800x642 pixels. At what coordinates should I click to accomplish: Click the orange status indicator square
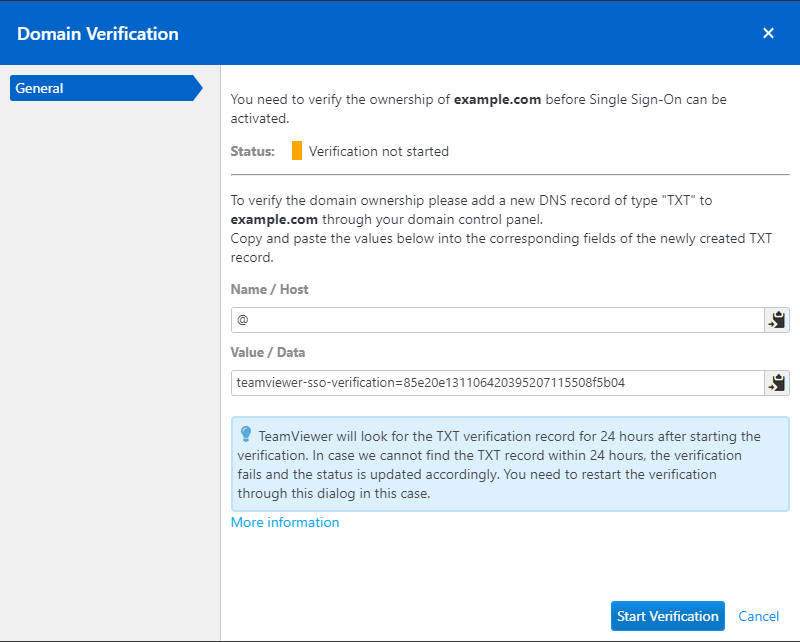coord(297,151)
